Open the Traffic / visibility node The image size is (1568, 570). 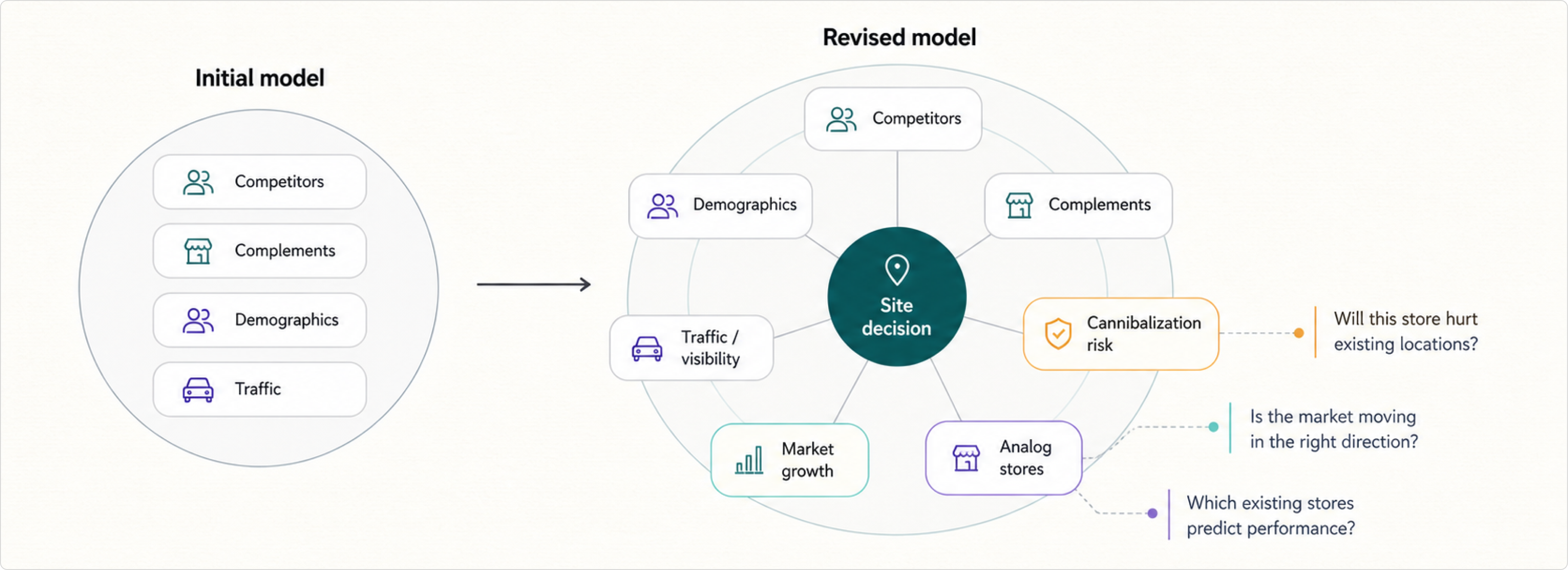pyautogui.click(x=691, y=348)
